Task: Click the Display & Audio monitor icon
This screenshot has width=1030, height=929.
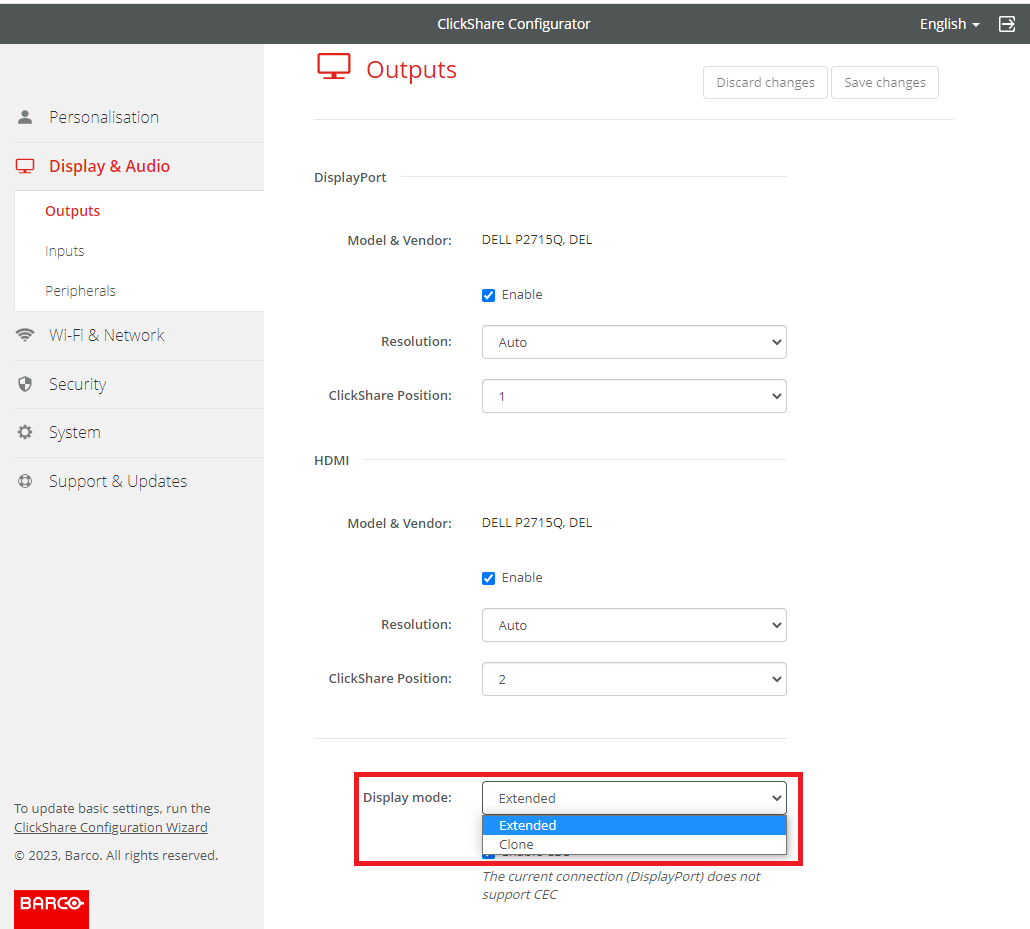Action: tap(25, 167)
